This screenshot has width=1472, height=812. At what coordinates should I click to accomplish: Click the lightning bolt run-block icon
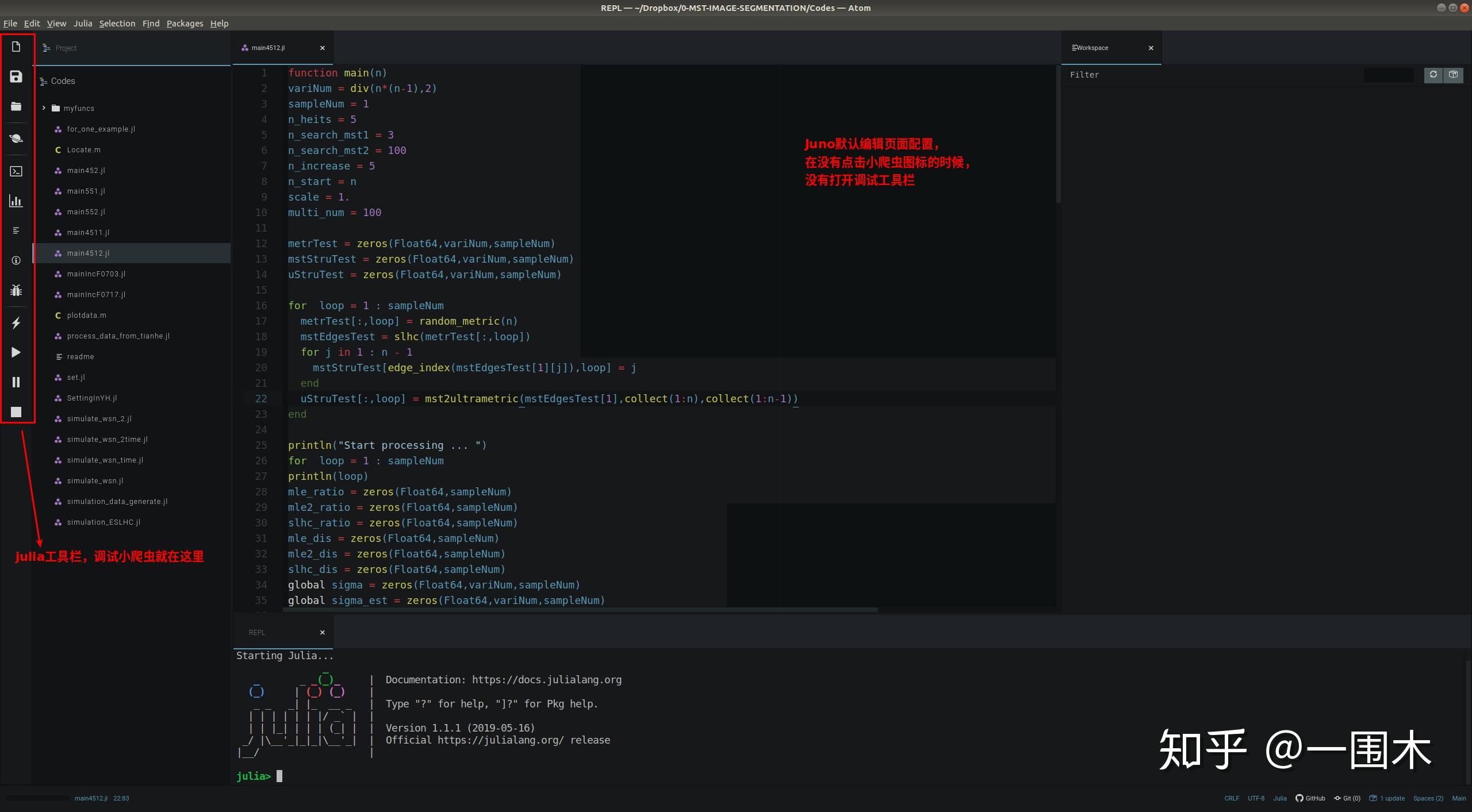tap(16, 322)
